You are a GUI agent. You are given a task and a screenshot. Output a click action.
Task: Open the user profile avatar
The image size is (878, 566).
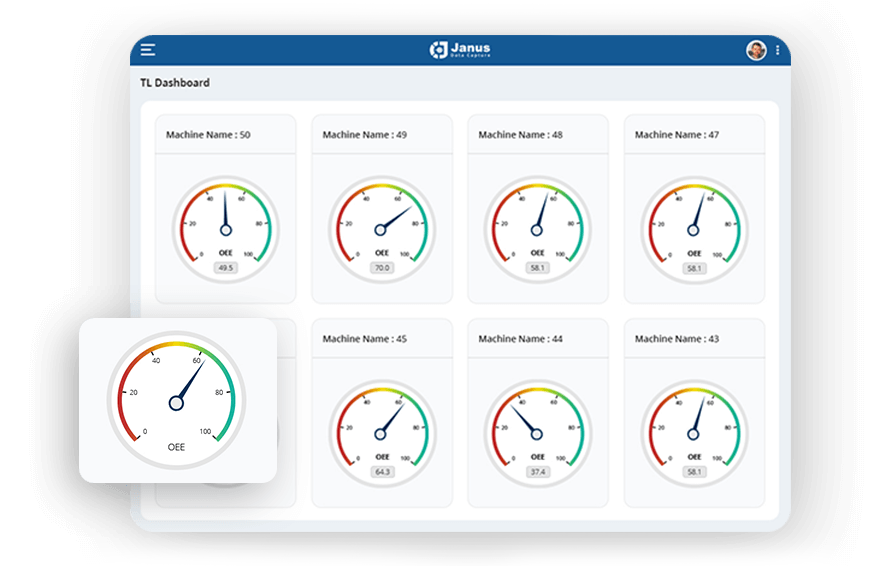tap(756, 50)
